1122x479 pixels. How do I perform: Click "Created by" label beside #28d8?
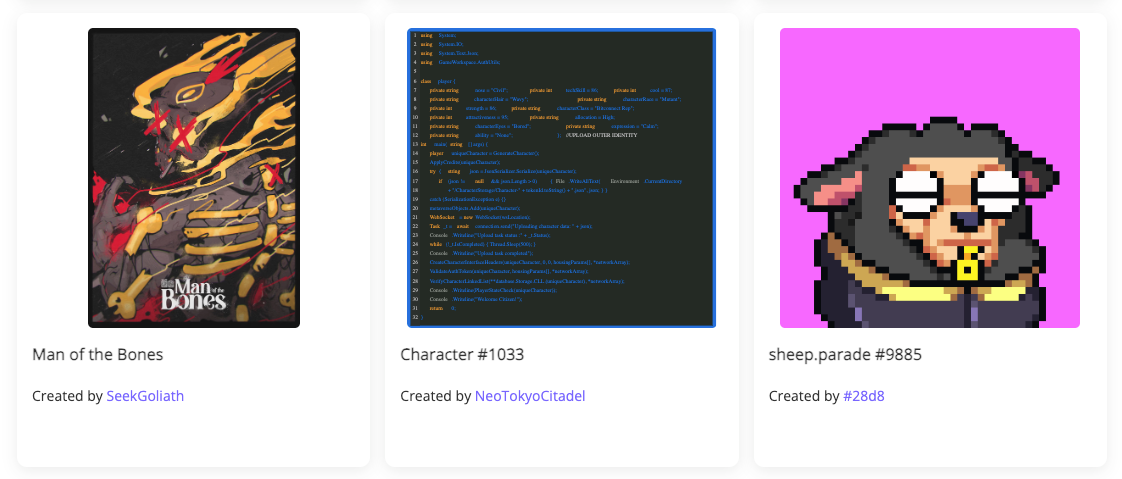(804, 396)
